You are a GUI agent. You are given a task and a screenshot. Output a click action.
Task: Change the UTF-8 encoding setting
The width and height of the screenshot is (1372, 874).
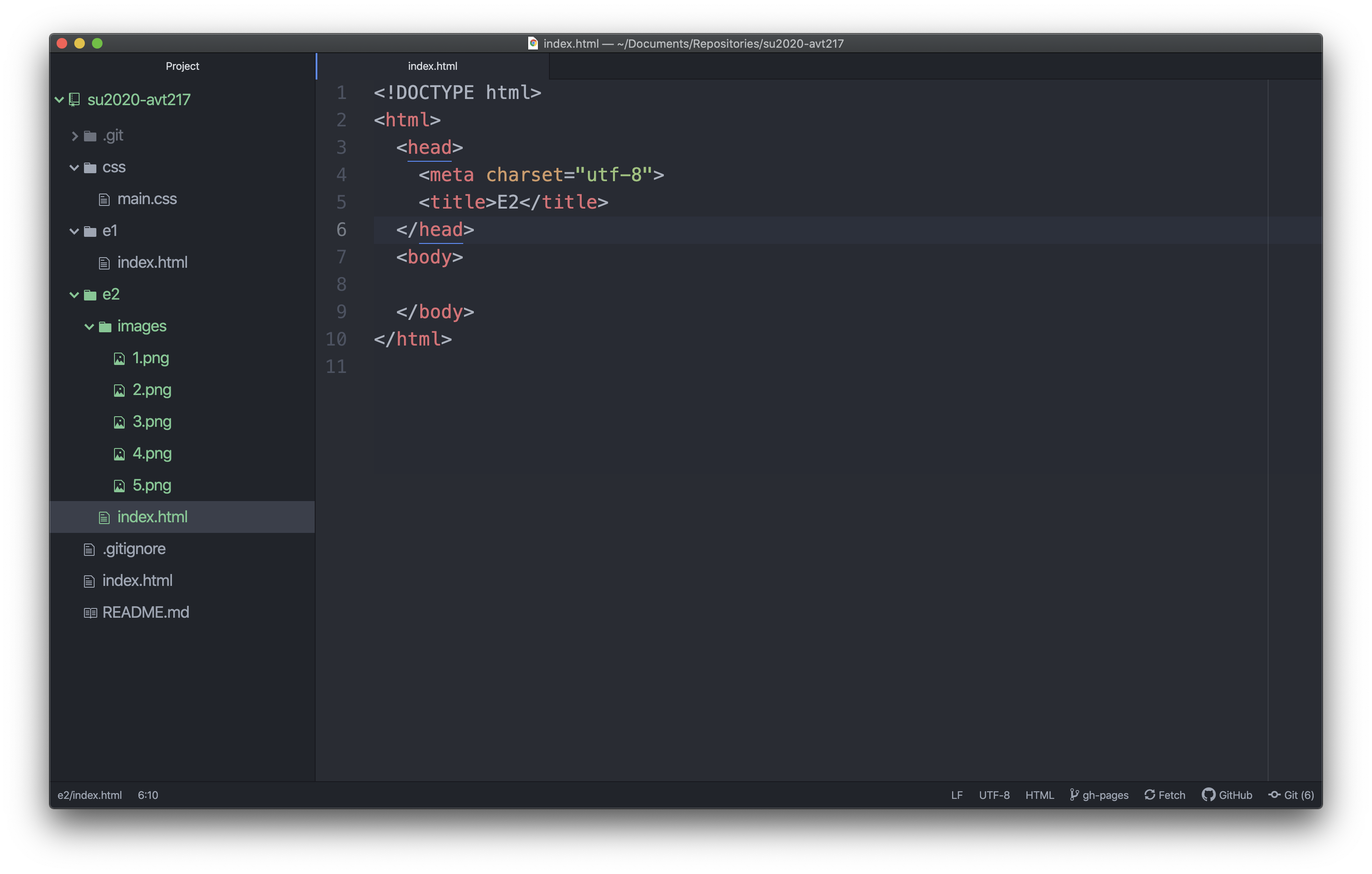[994, 795]
